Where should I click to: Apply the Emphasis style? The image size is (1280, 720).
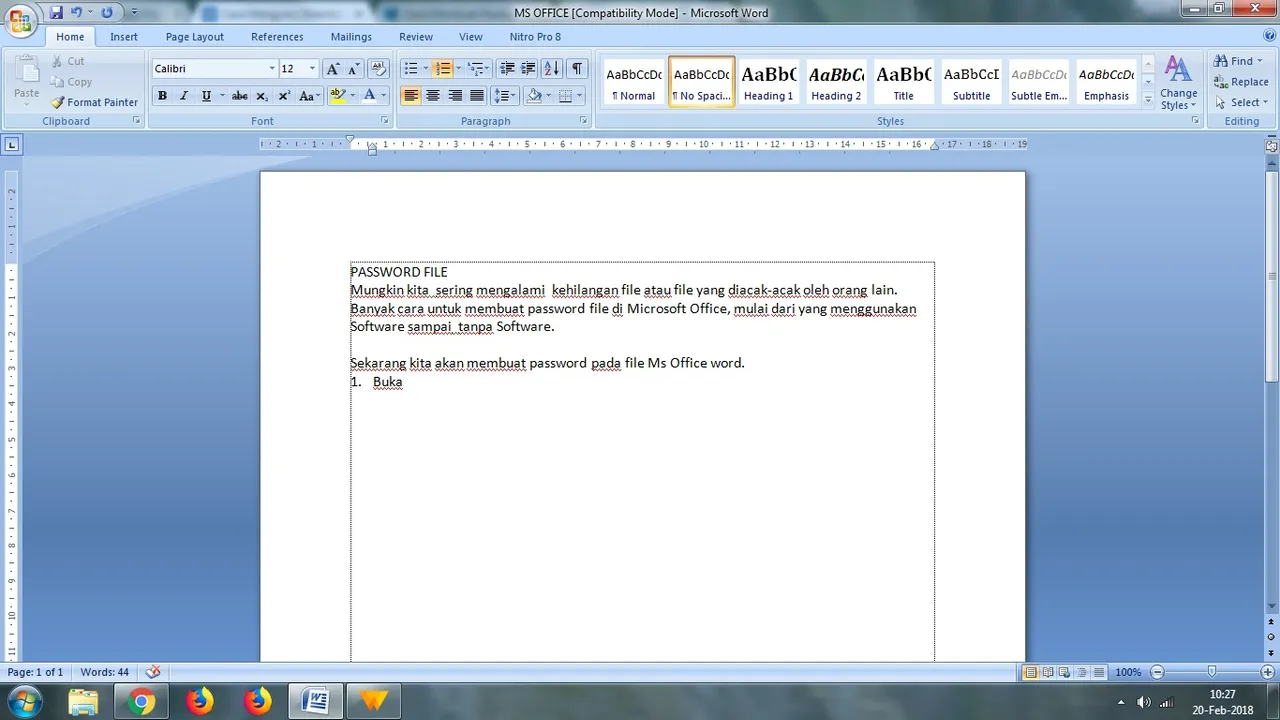pyautogui.click(x=1106, y=82)
